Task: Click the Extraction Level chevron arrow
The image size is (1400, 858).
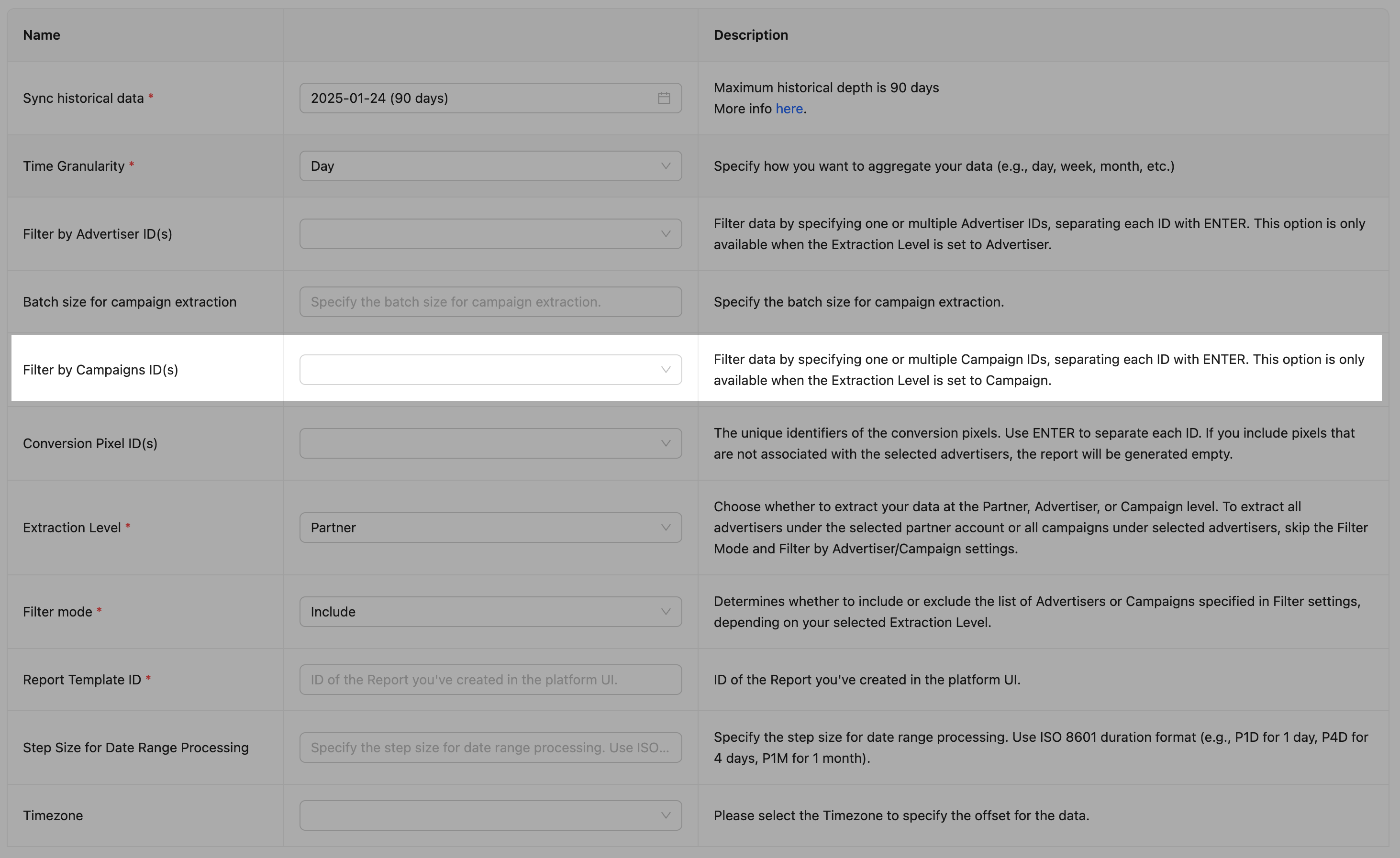Action: coord(666,528)
